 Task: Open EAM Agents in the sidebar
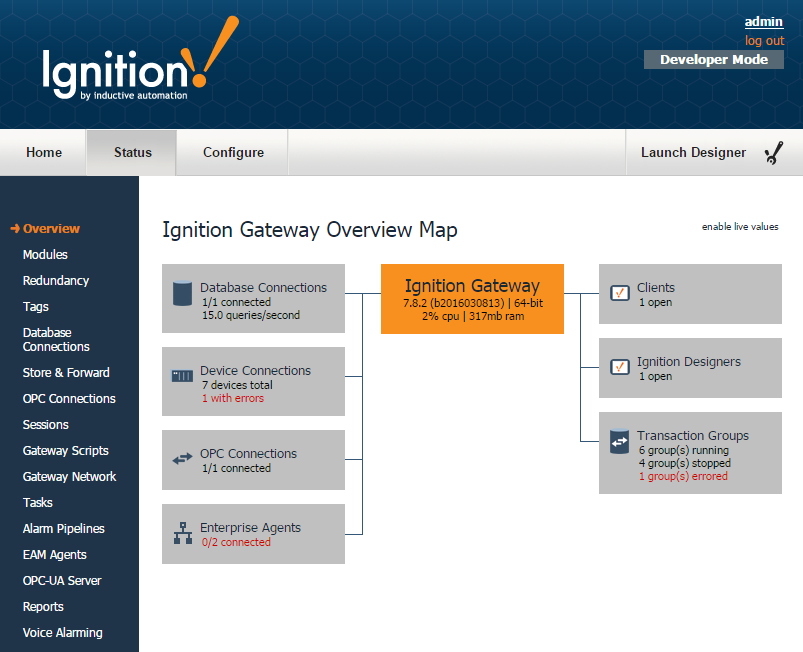(54, 555)
